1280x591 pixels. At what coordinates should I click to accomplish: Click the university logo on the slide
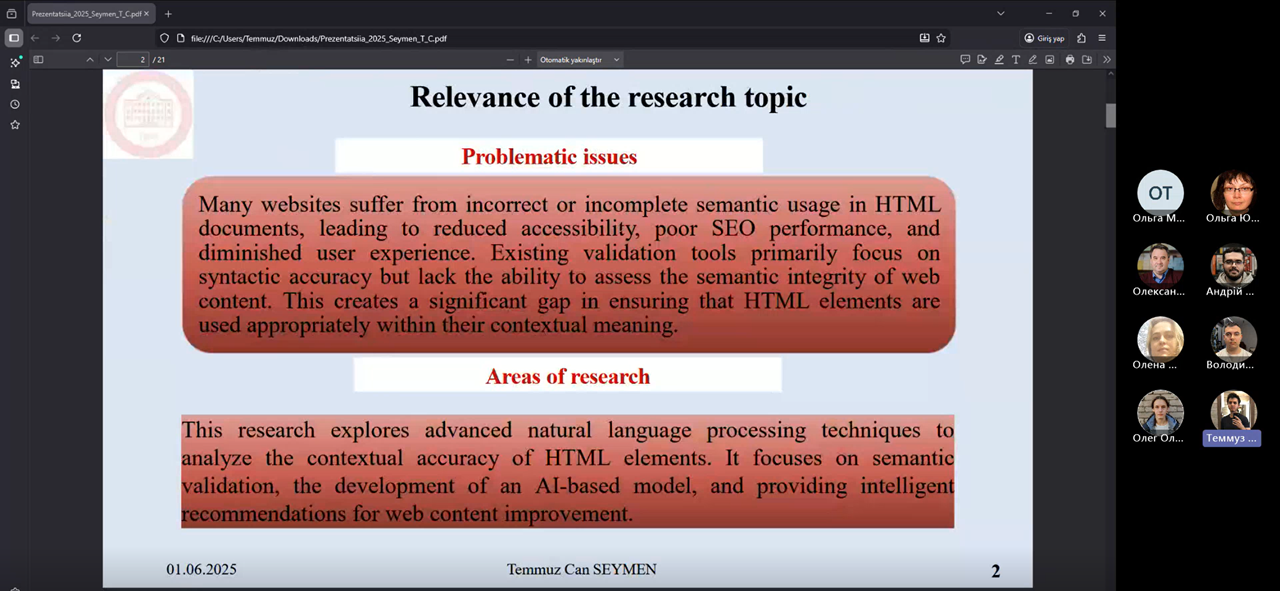coord(148,114)
